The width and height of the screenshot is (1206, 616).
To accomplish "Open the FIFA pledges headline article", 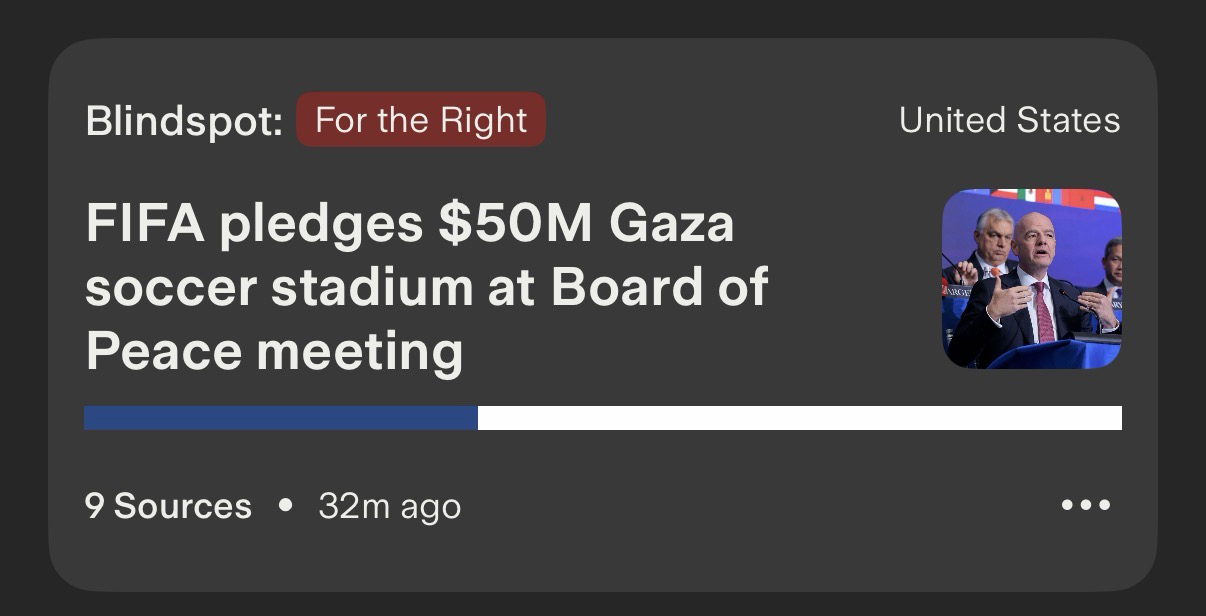I will coord(426,287).
